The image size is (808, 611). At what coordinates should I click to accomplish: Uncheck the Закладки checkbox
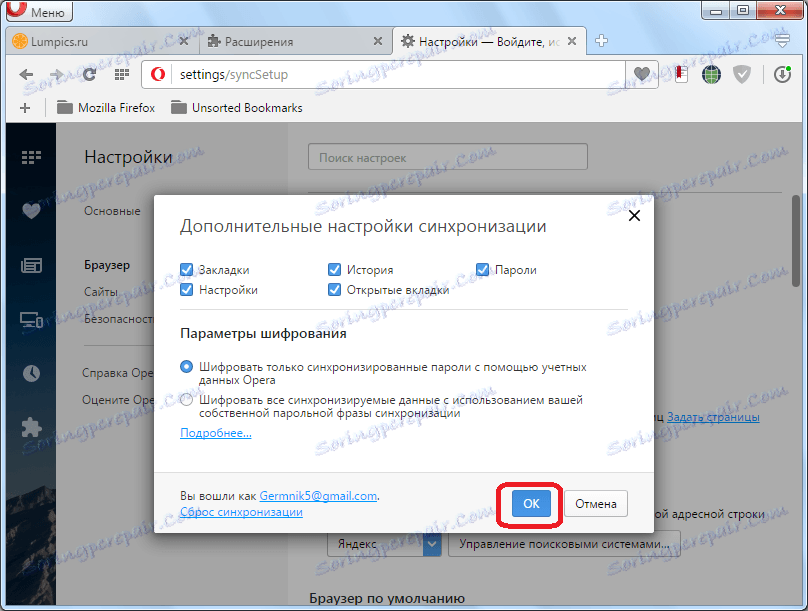pyautogui.click(x=186, y=269)
